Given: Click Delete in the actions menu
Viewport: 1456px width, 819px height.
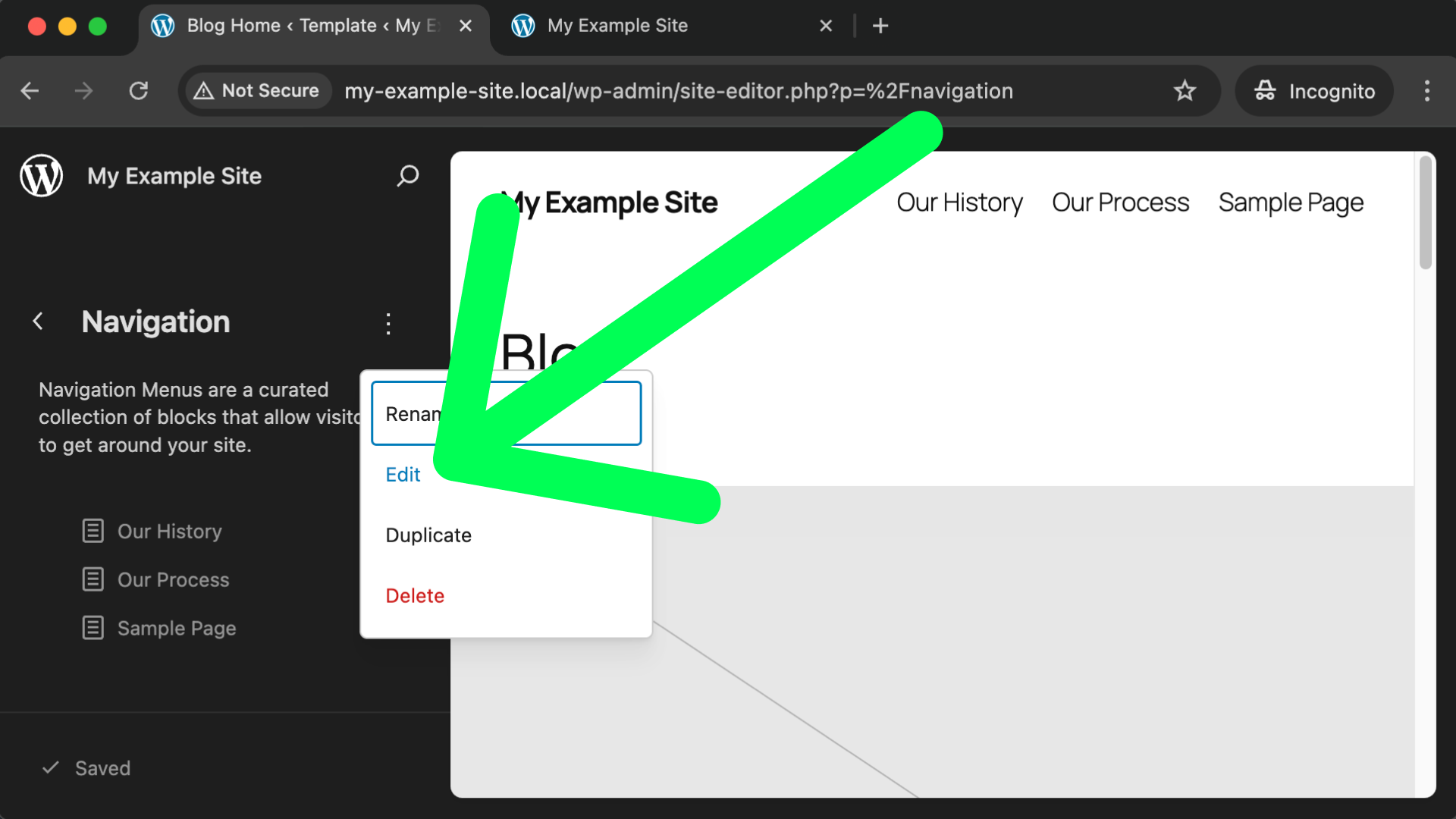Looking at the screenshot, I should tap(415, 596).
